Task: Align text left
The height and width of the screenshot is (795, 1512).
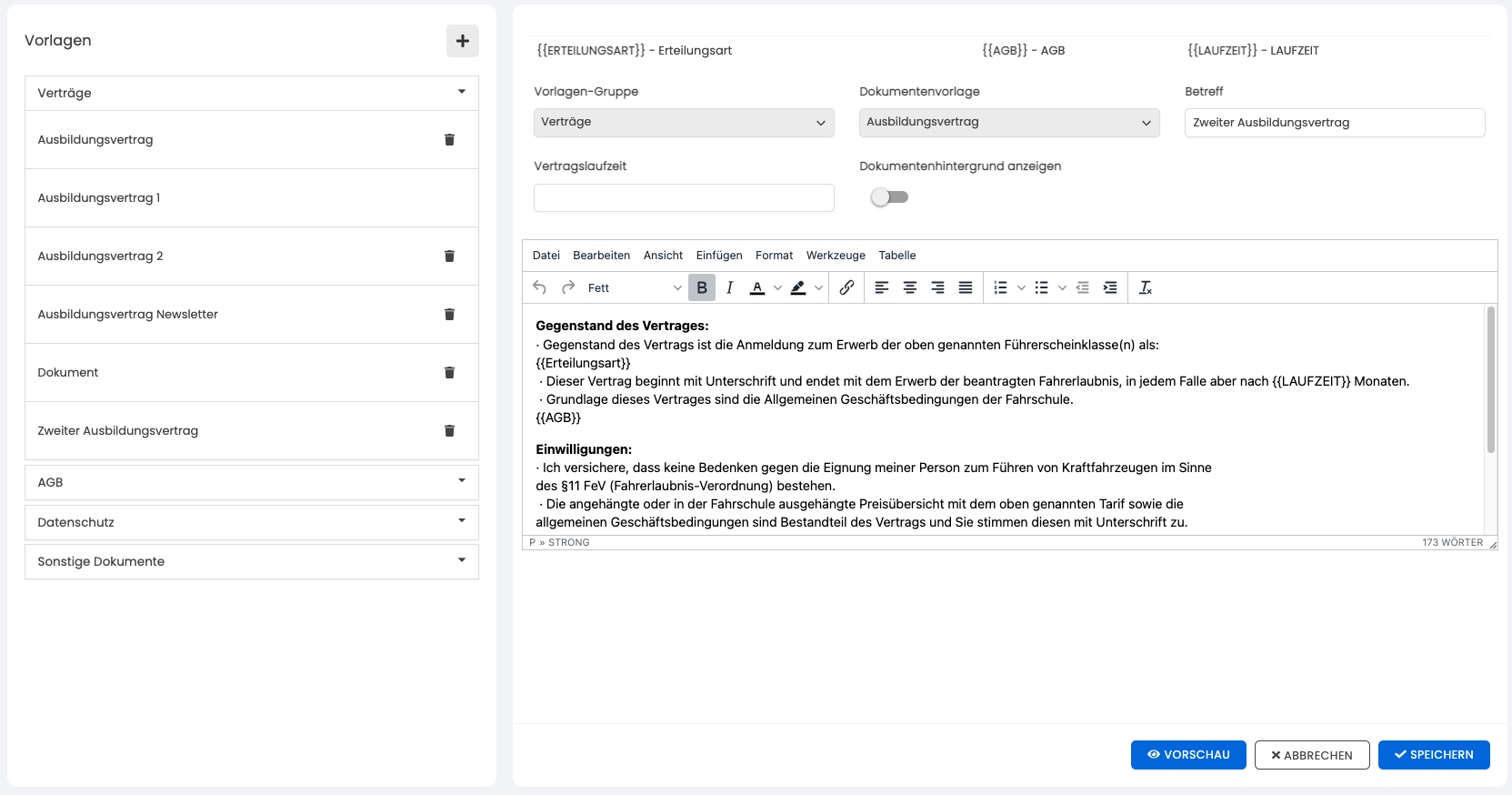Action: [882, 287]
